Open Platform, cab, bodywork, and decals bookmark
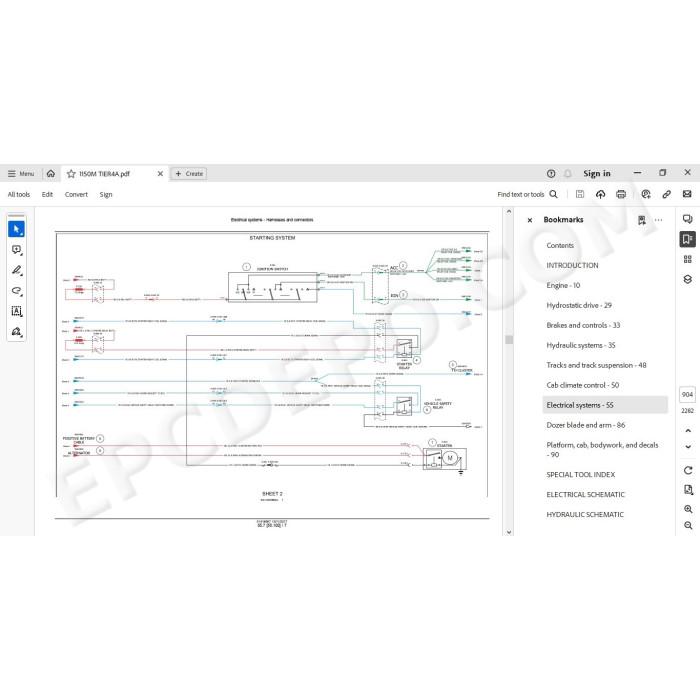 [602, 450]
